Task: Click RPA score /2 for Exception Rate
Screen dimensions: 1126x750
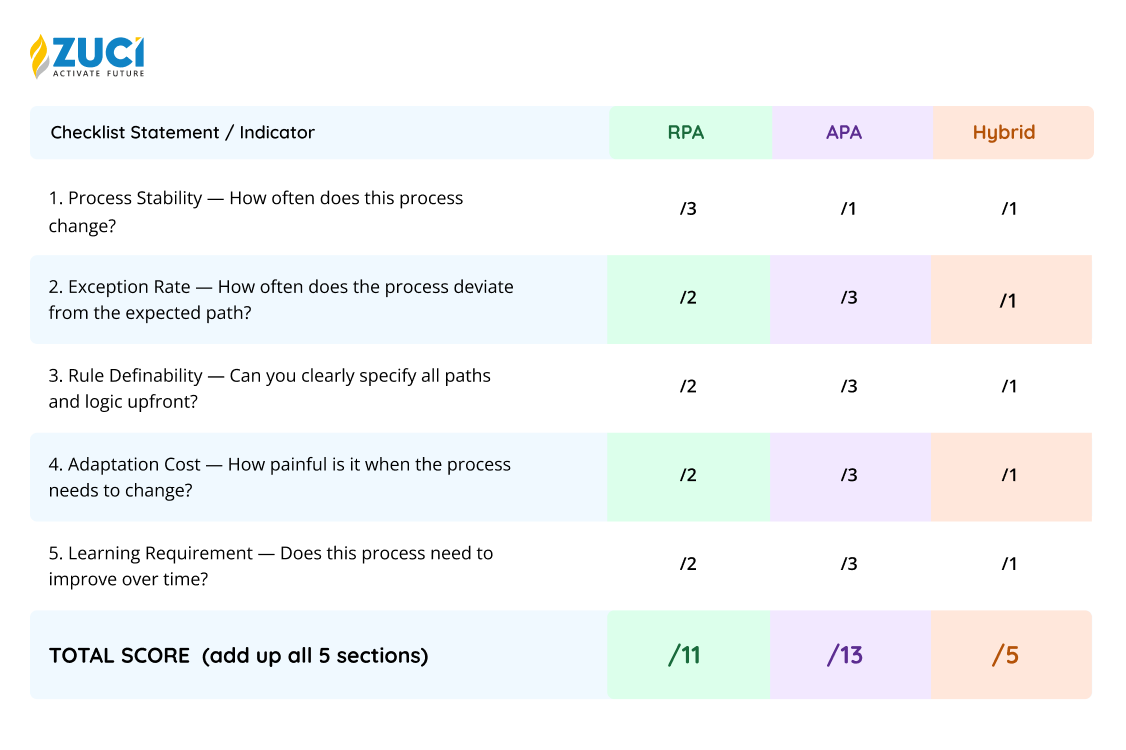Action: [x=688, y=297]
